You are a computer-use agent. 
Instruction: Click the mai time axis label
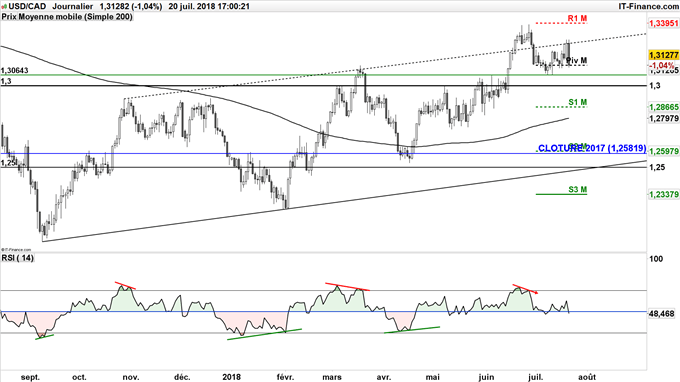click(433, 377)
